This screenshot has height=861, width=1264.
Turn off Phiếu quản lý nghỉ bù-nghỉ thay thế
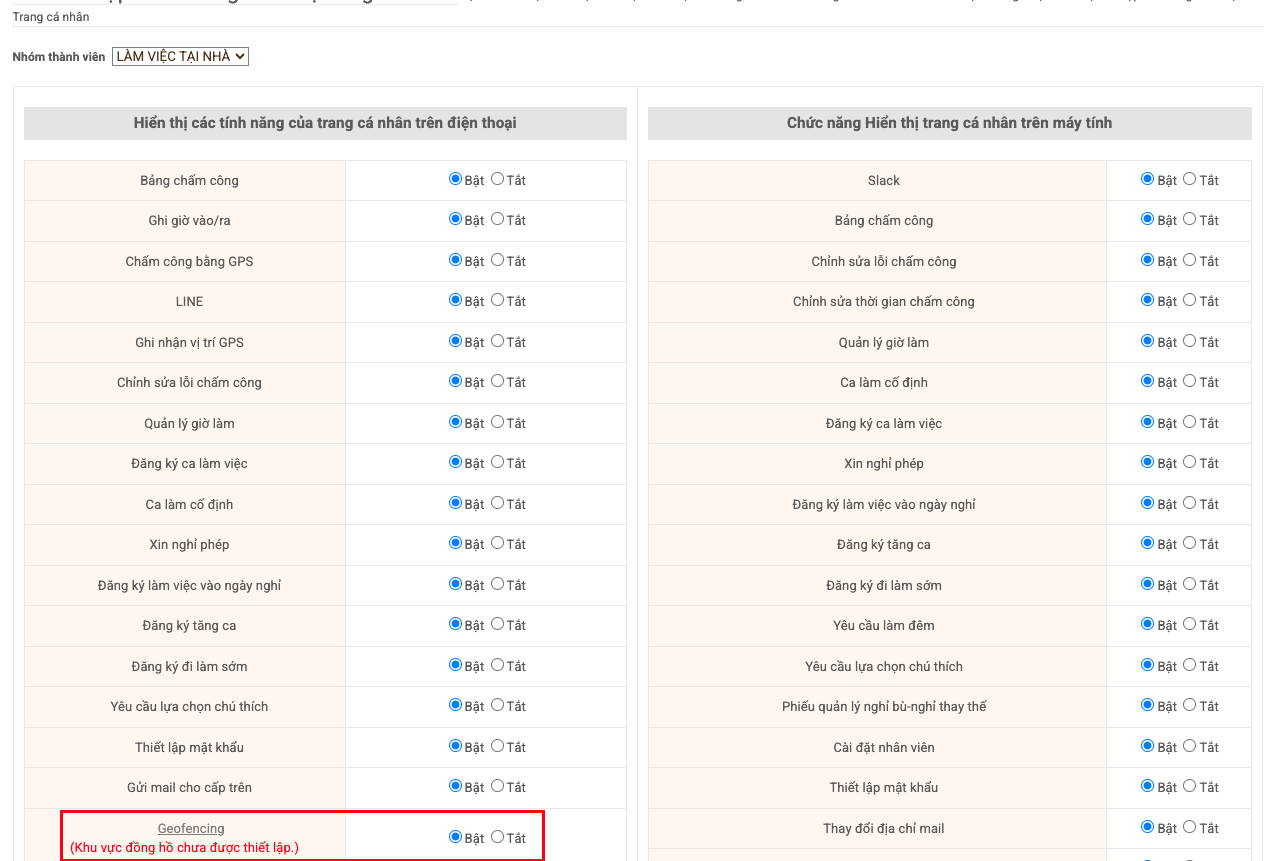pyautogui.click(x=1189, y=705)
